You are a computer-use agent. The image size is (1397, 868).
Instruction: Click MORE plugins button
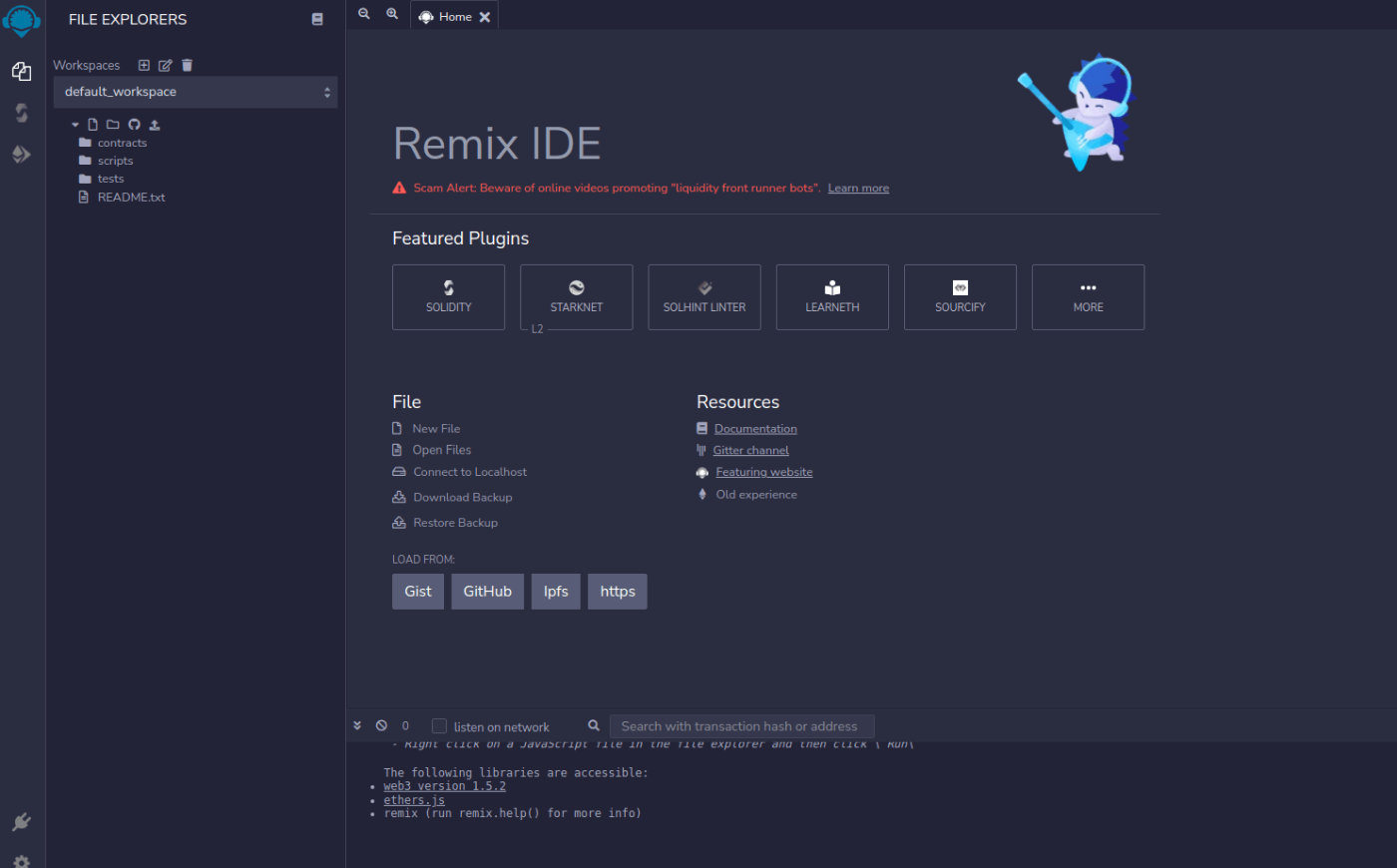click(x=1088, y=297)
